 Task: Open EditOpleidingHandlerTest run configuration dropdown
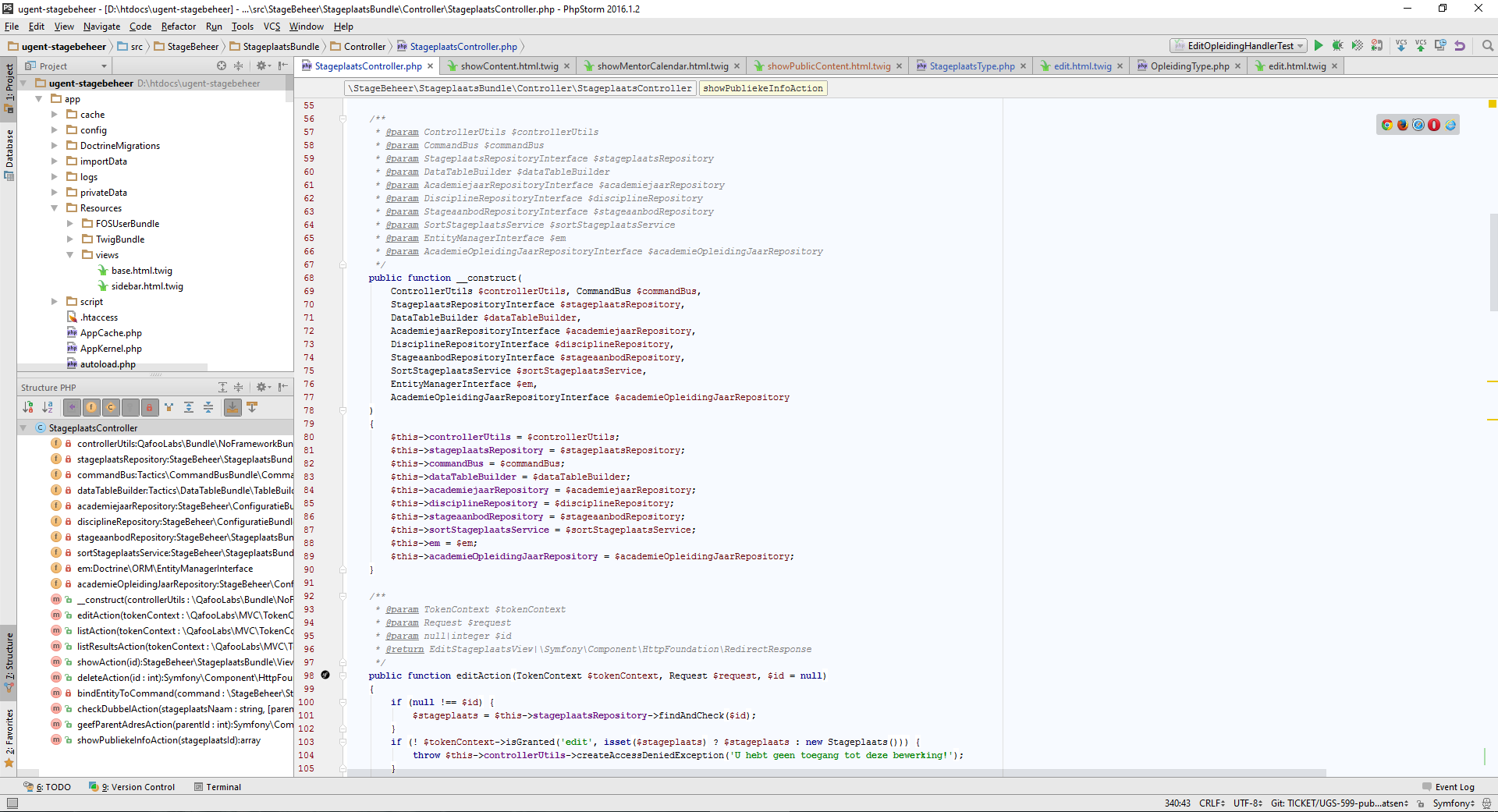pos(1239,46)
